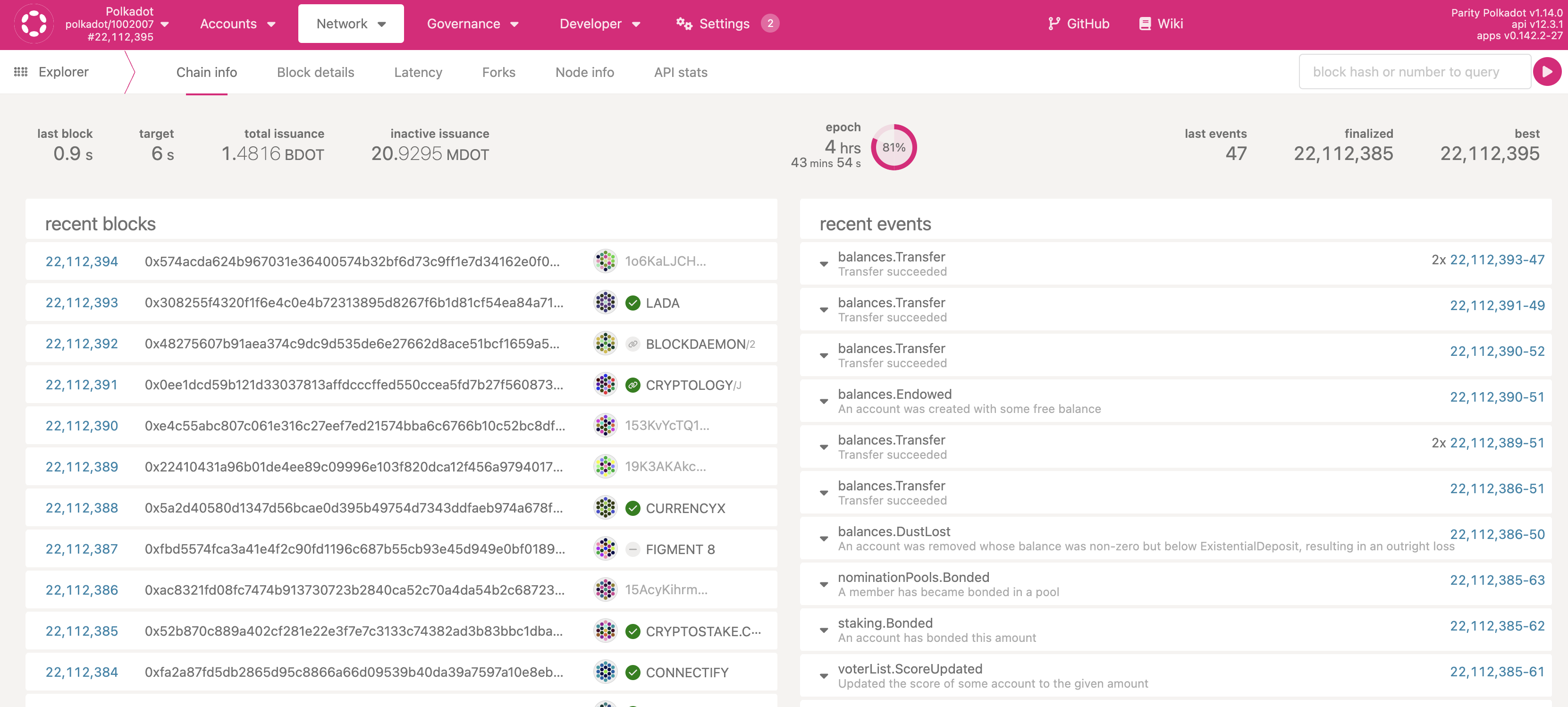
Task: Click the epoch 81% progress circle
Action: [894, 147]
